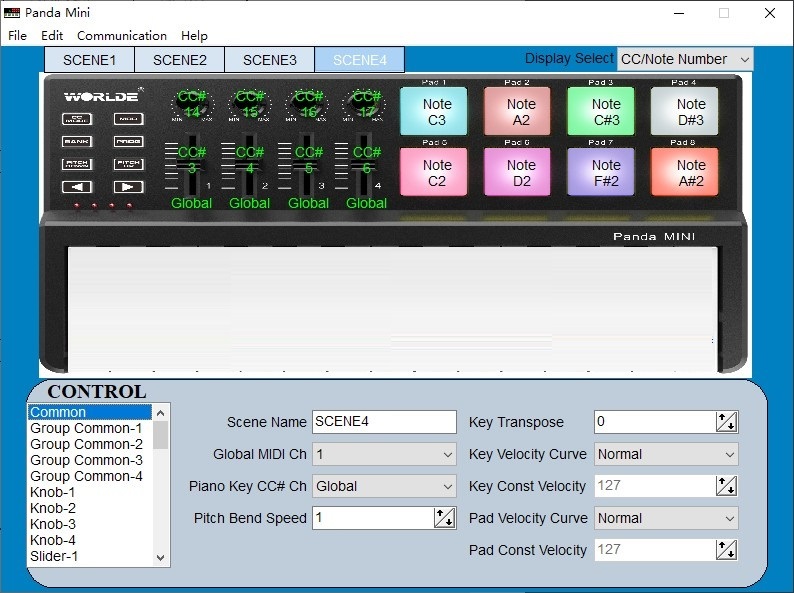Click the left PITCH button beside the arrow keys
This screenshot has height=593, width=794.
tap(77, 164)
